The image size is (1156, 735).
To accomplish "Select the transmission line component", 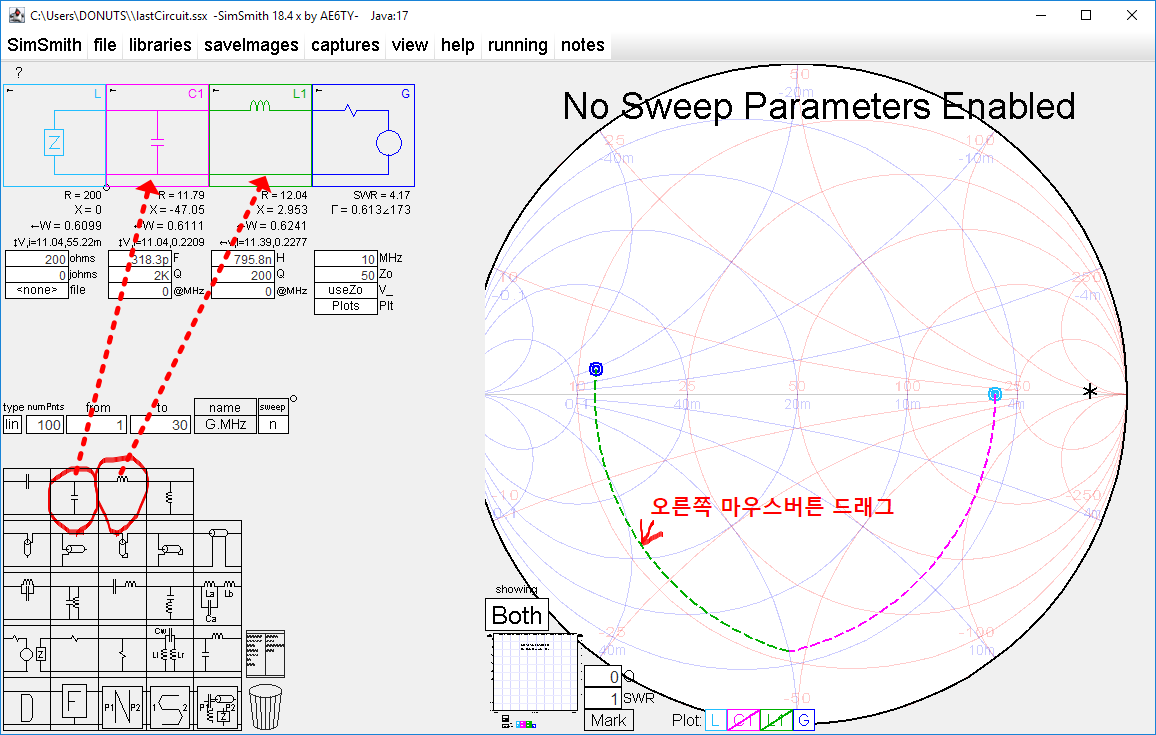I will point(217,544).
